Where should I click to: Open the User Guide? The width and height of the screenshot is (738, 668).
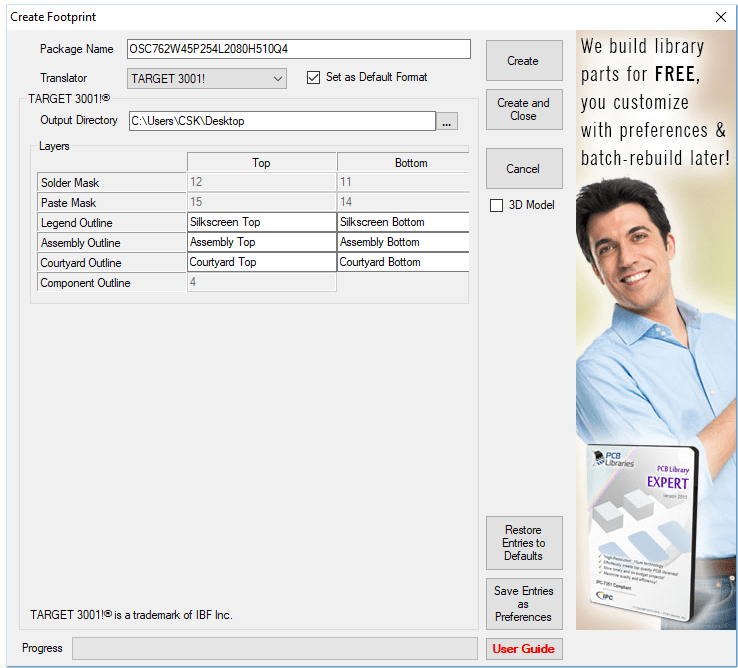tap(524, 649)
